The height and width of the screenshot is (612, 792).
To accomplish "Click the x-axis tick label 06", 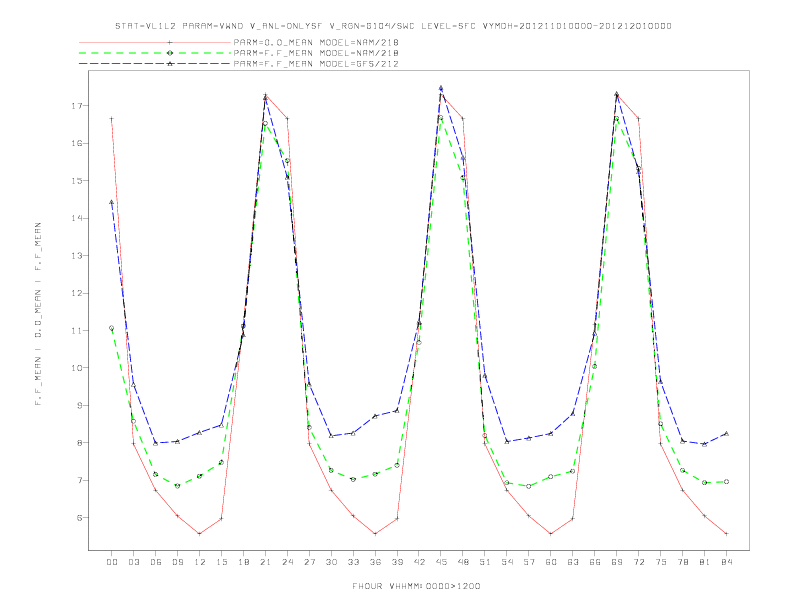I will 156,562.
